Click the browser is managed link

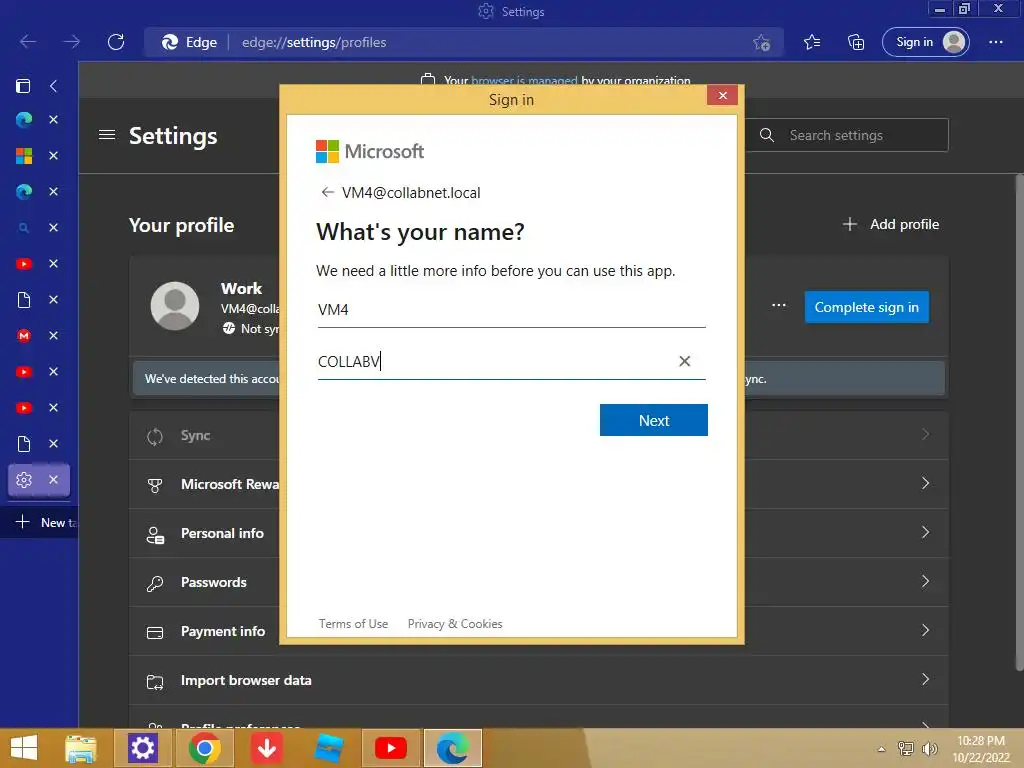[524, 81]
